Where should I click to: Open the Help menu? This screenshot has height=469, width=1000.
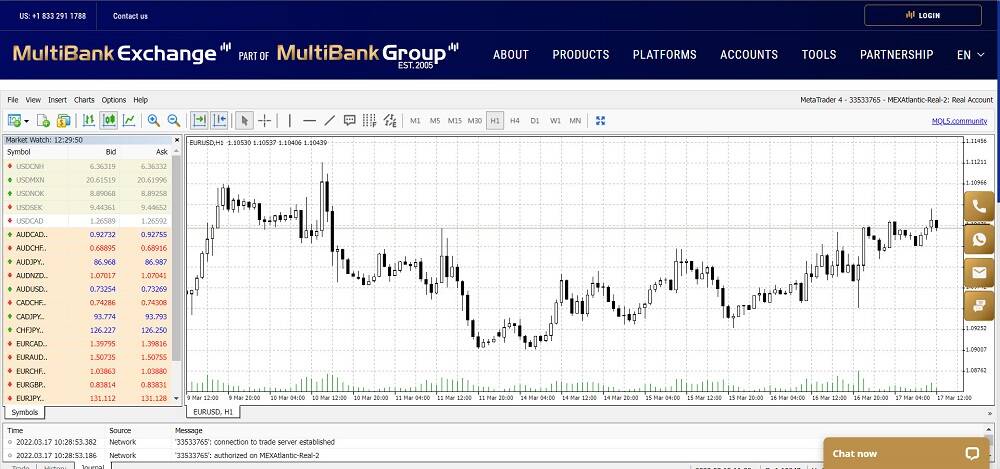coord(140,100)
